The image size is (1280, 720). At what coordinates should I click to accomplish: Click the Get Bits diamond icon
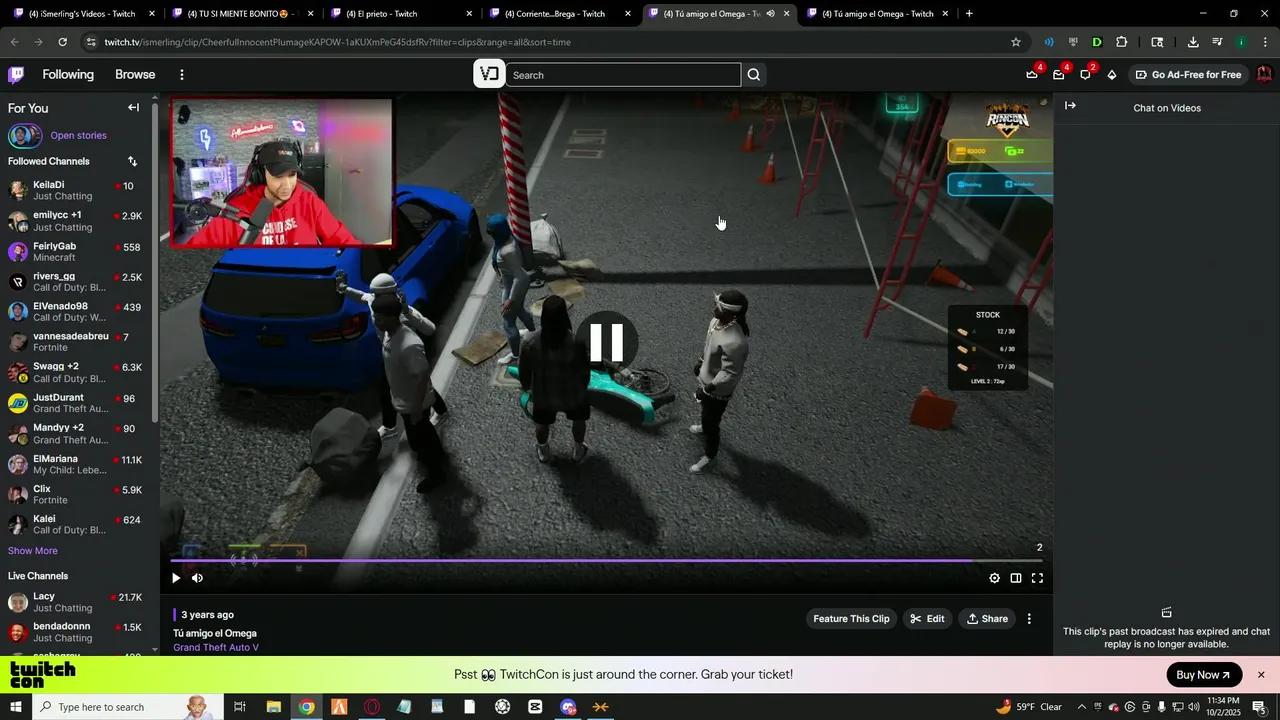tap(1111, 75)
